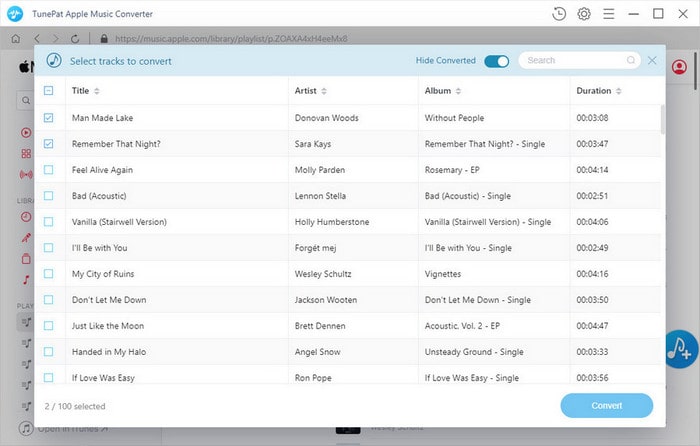The height and width of the screenshot is (446, 700).
Task: Uncheck Remember That Night? track
Action: click(x=49, y=144)
